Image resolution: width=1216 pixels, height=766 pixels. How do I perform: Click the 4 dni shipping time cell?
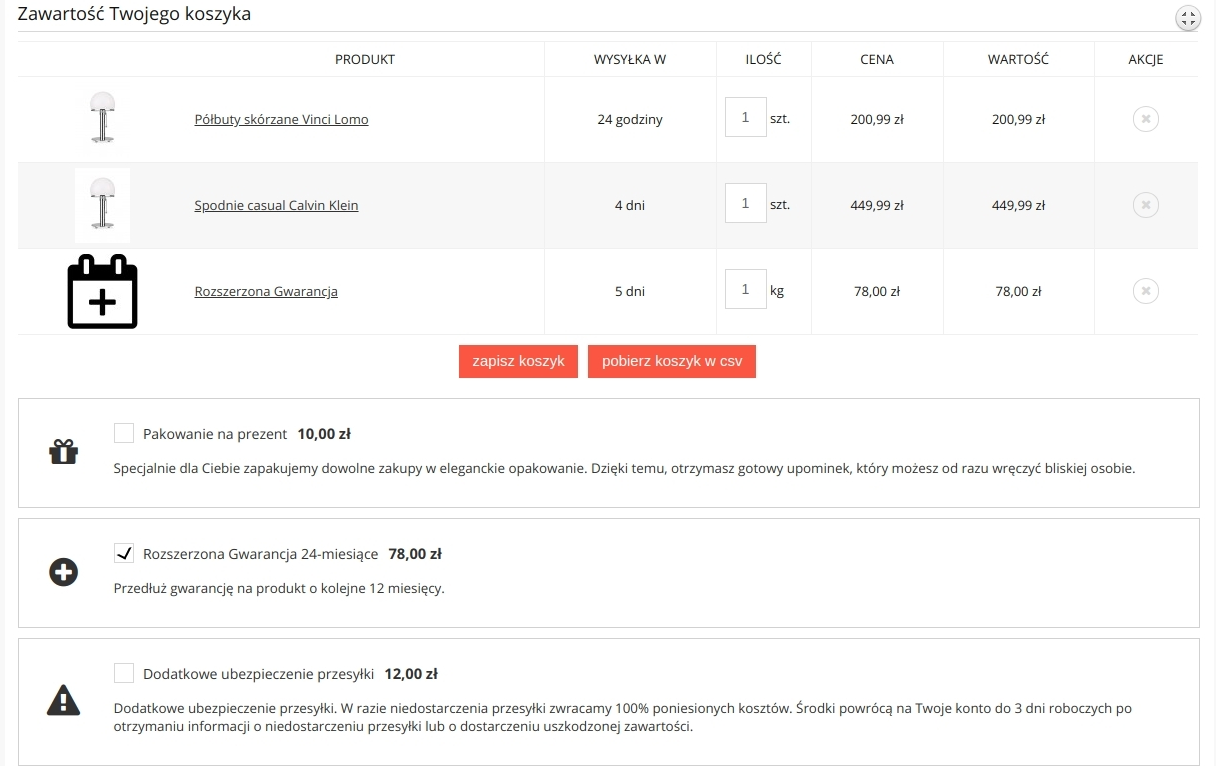tap(630, 205)
